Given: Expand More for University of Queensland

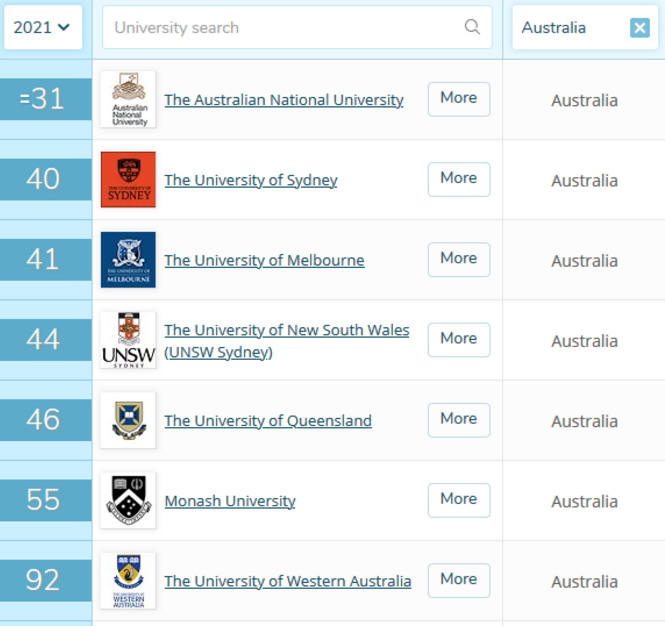Looking at the screenshot, I should pos(459,419).
